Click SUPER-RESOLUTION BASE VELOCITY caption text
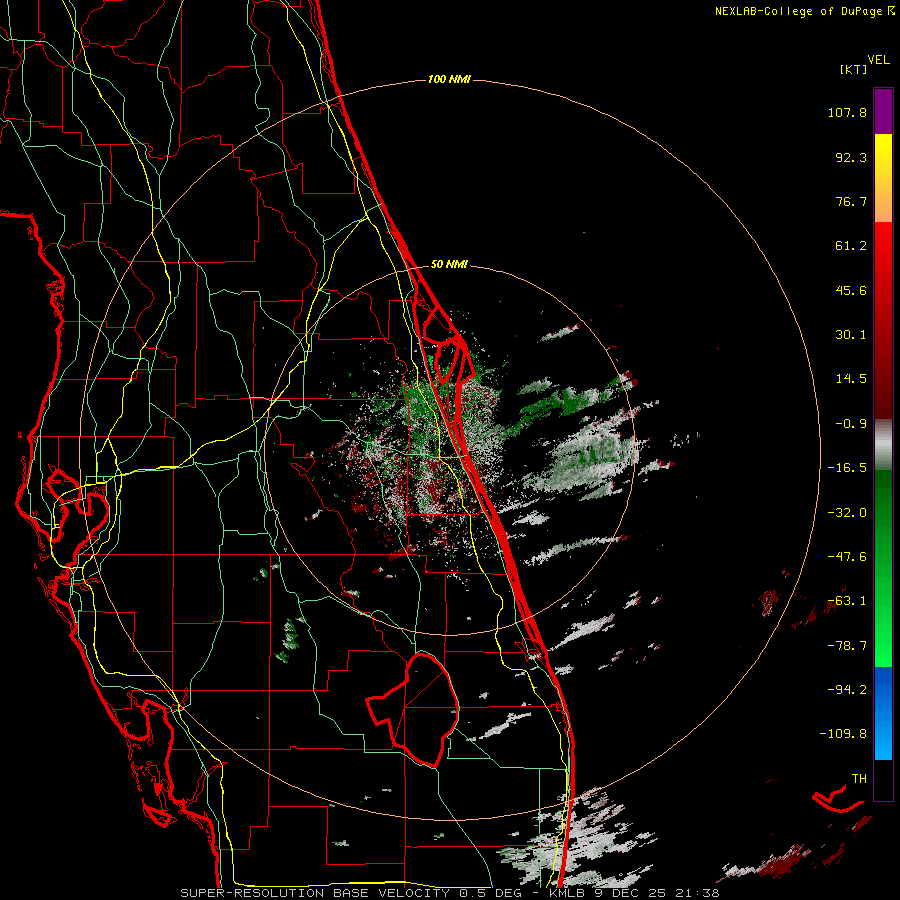Image resolution: width=900 pixels, height=900 pixels. [315, 893]
